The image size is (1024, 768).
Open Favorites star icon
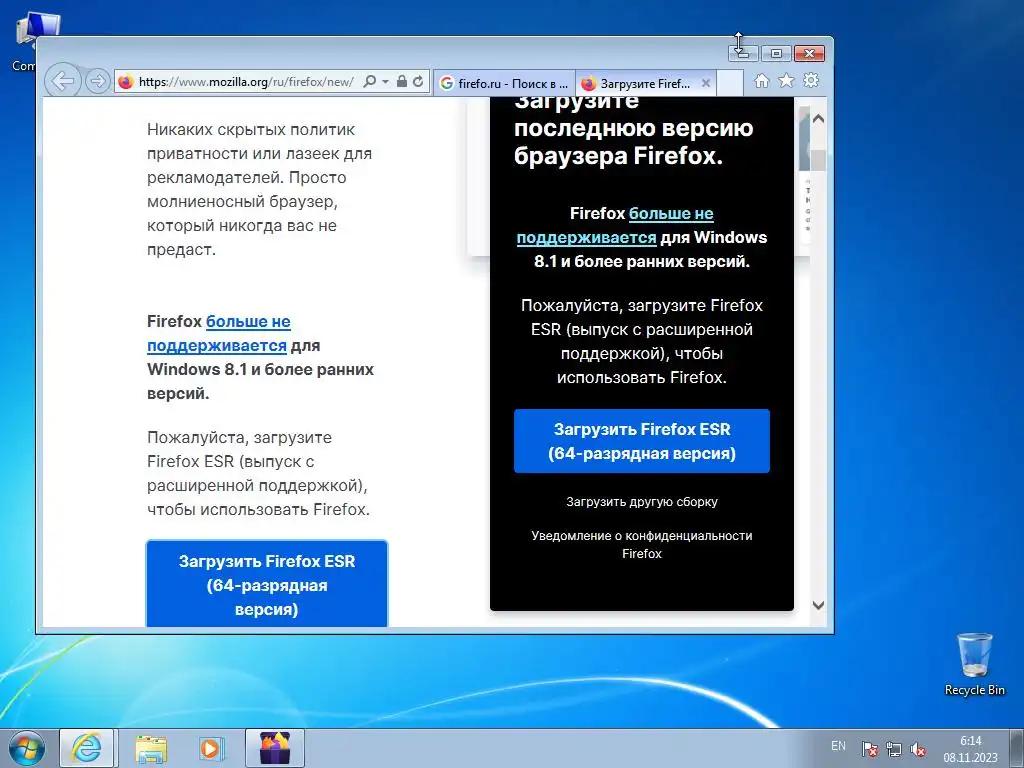click(x=786, y=80)
